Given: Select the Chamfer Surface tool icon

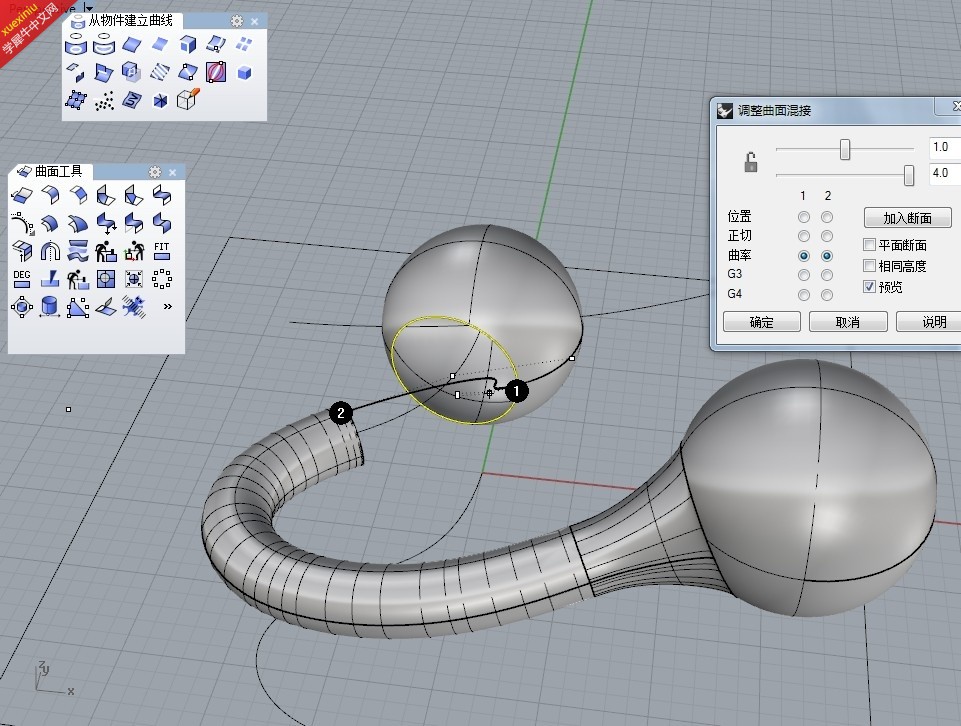Looking at the screenshot, I should coord(78,196).
